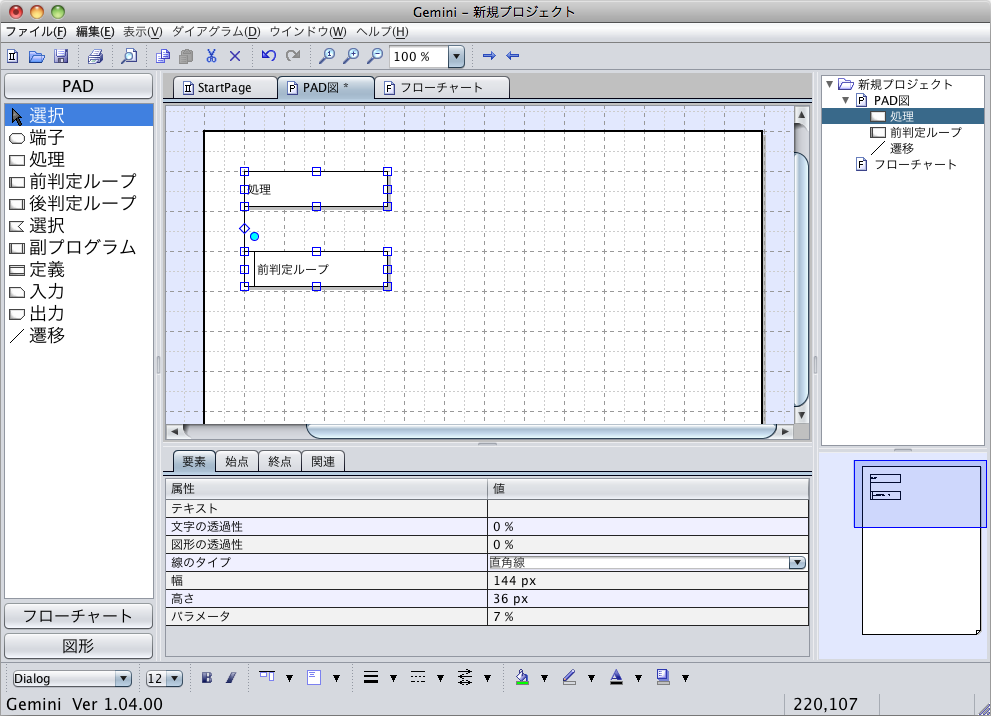Pick the 入力 input shape
The height and width of the screenshot is (716, 991).
point(79,292)
